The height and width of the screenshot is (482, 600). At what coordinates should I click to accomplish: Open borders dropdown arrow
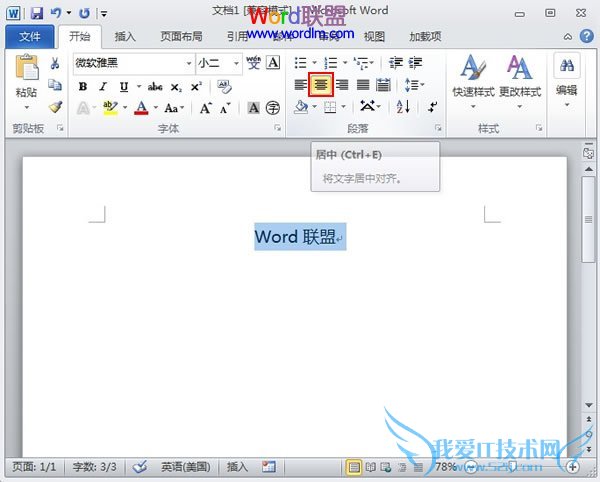[x=343, y=107]
